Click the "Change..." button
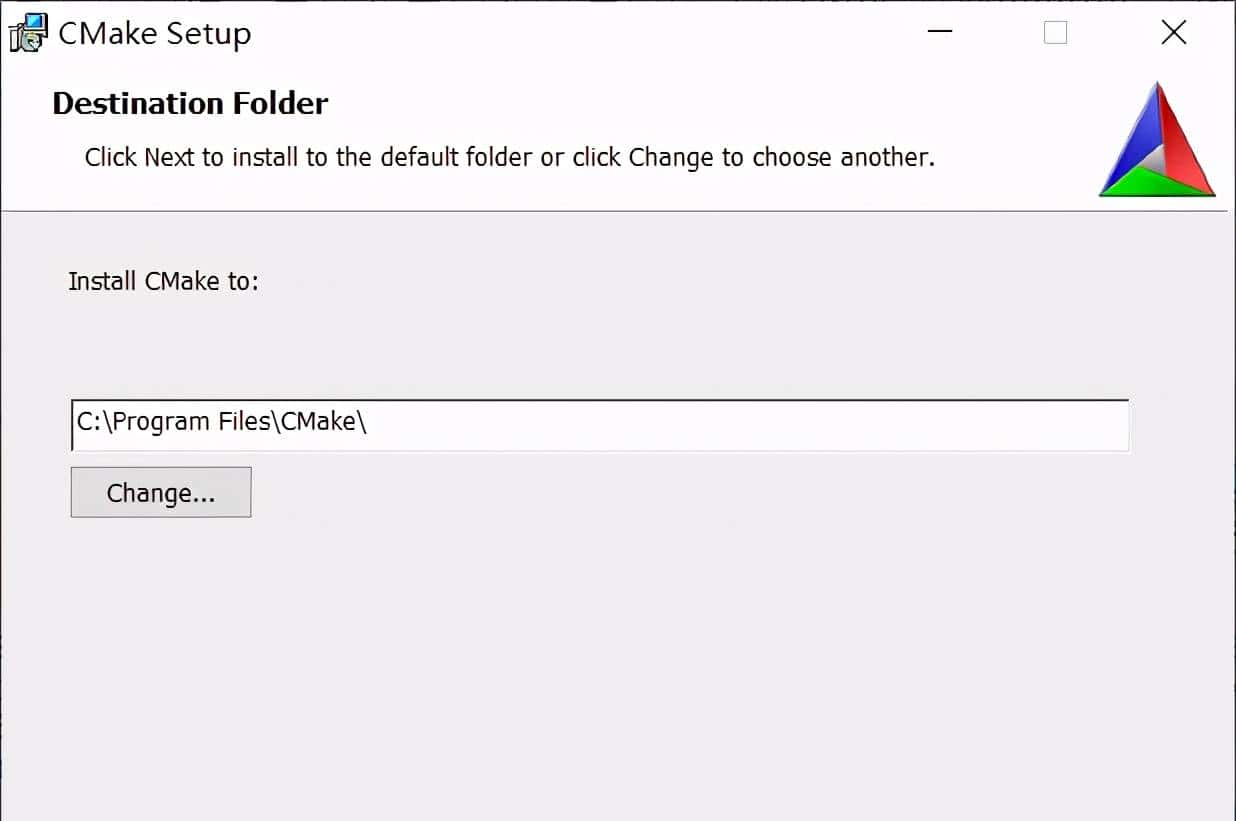1236x821 pixels. point(161,493)
